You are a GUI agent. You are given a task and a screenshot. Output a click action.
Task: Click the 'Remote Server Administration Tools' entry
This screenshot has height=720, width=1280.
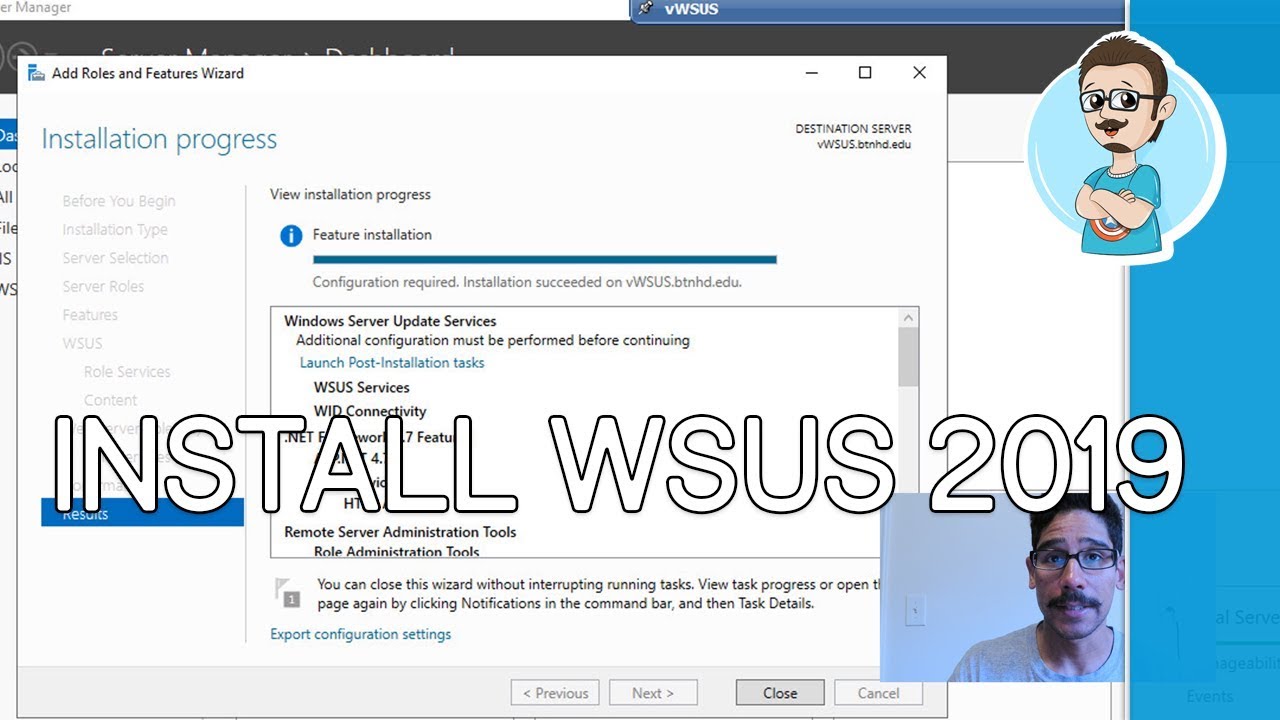400,532
